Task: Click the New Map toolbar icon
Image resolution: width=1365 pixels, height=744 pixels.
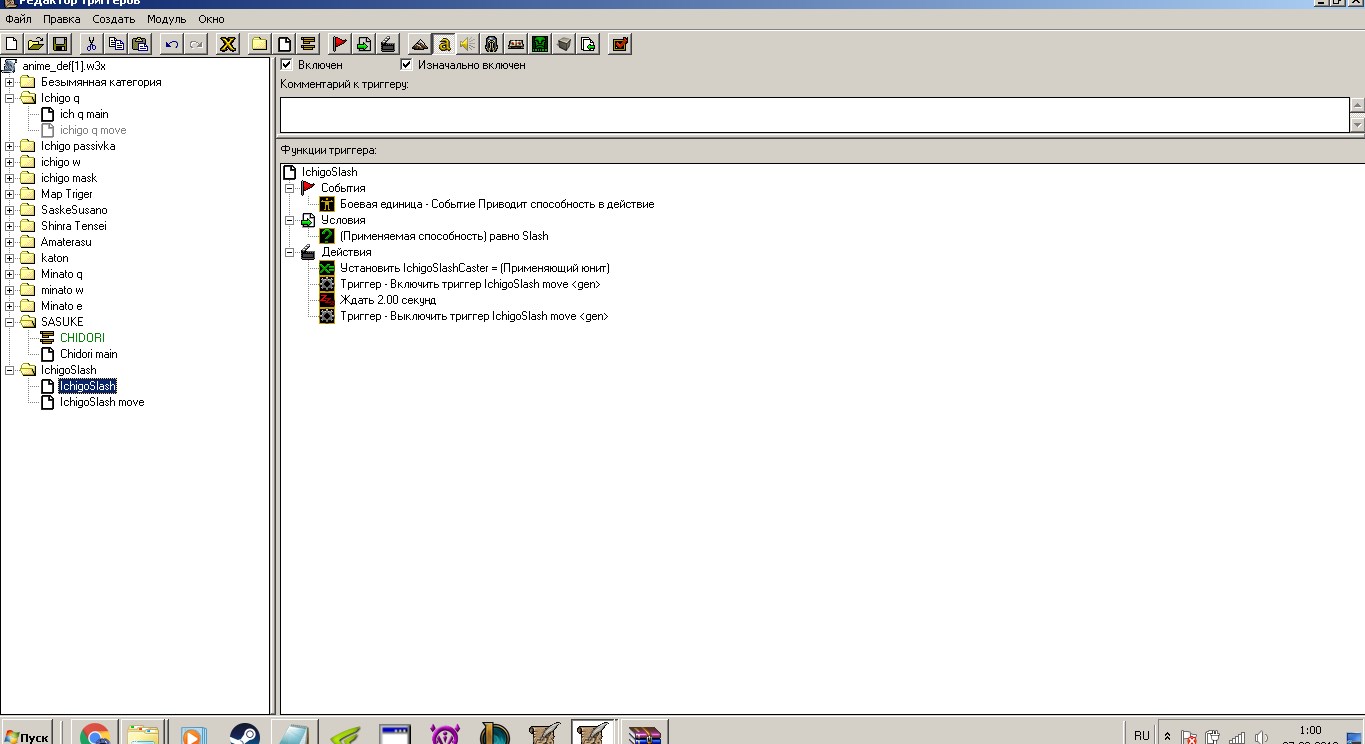Action: tap(12, 44)
